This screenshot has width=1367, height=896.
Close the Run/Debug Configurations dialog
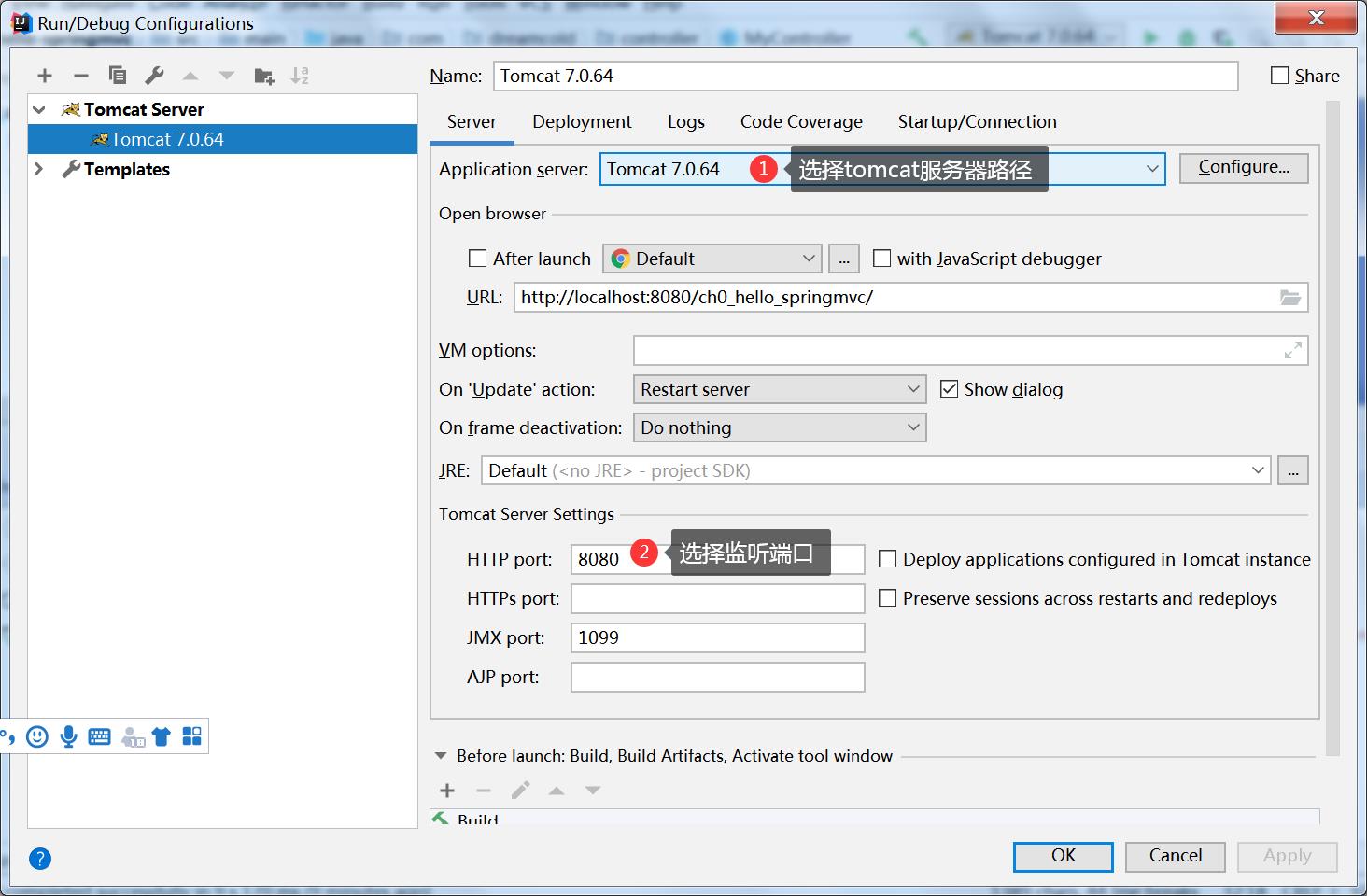click(x=1316, y=18)
